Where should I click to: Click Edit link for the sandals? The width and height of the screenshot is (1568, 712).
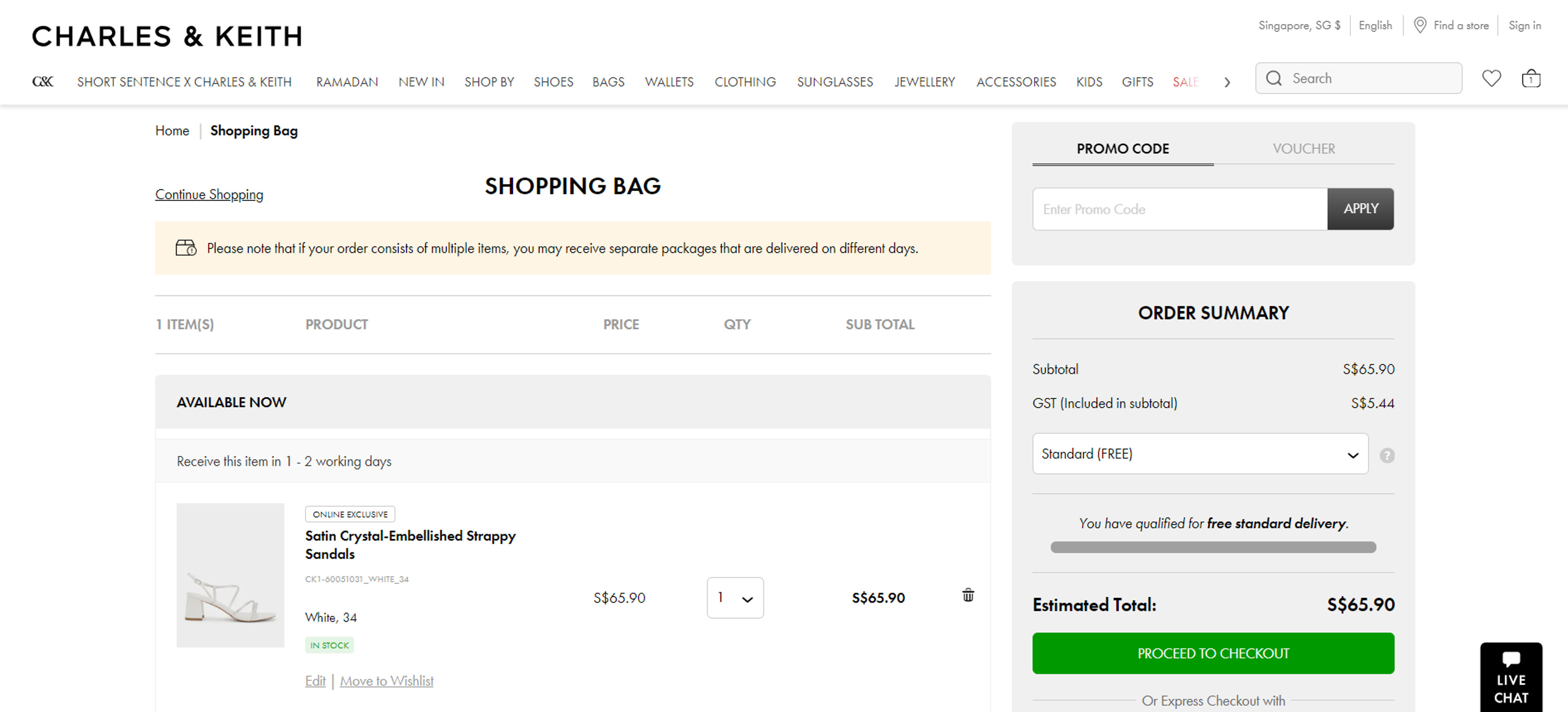tap(315, 680)
